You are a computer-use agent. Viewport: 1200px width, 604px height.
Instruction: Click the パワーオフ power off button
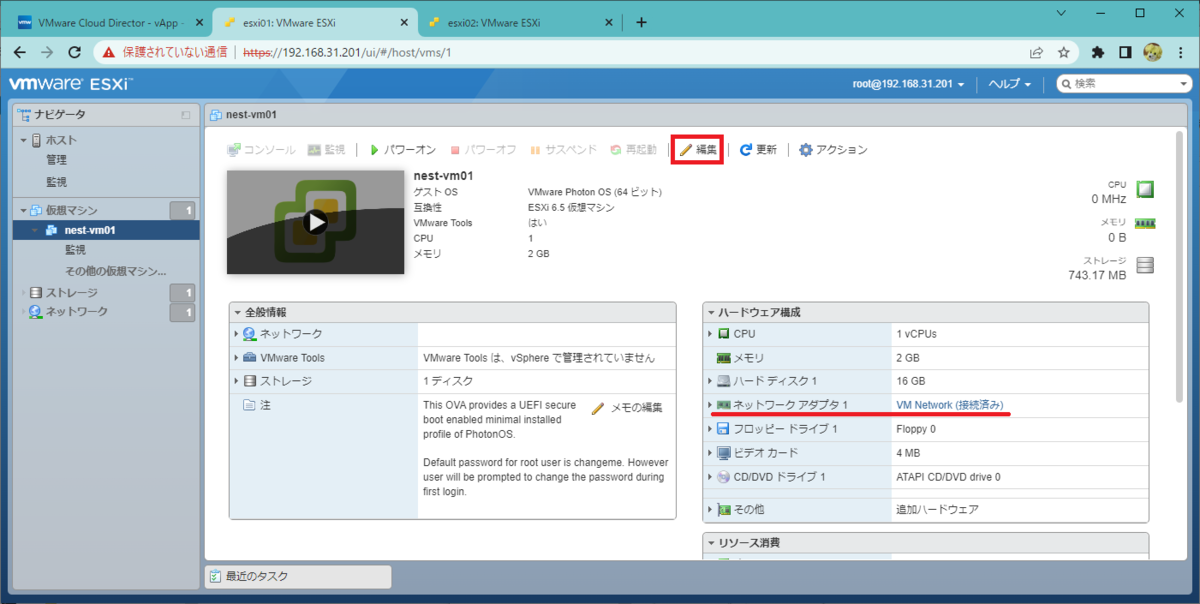[483, 150]
